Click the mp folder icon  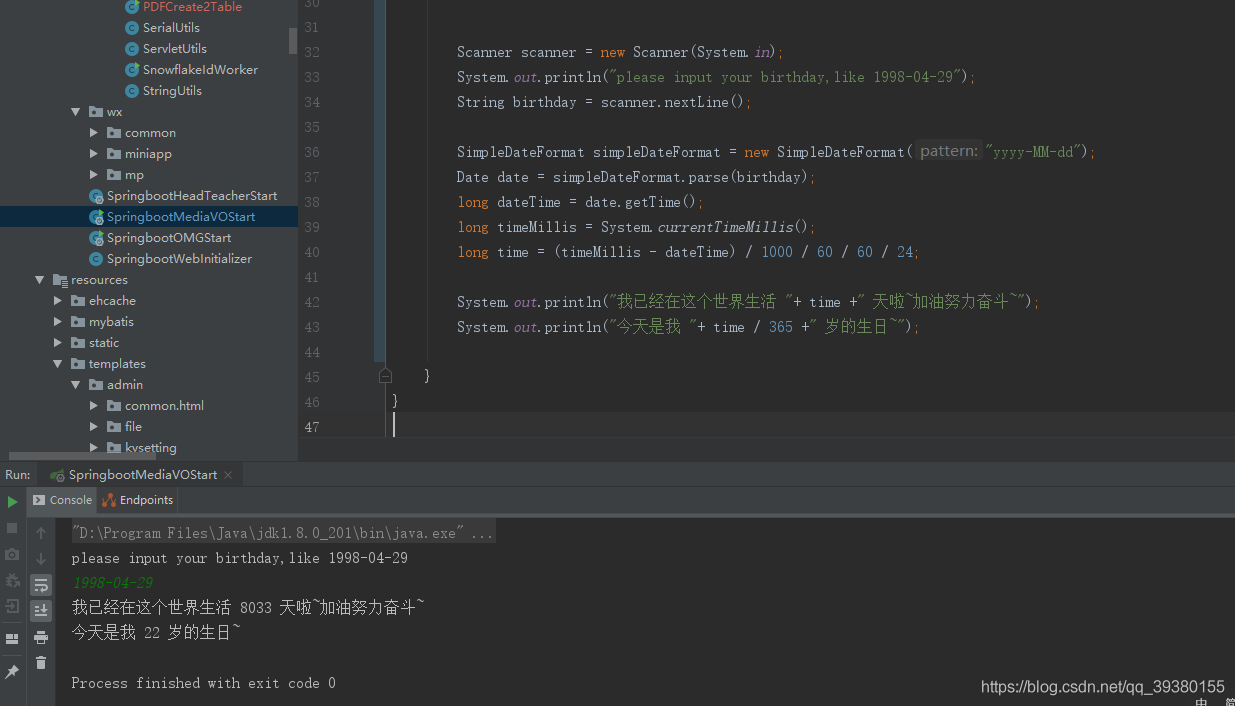click(114, 175)
